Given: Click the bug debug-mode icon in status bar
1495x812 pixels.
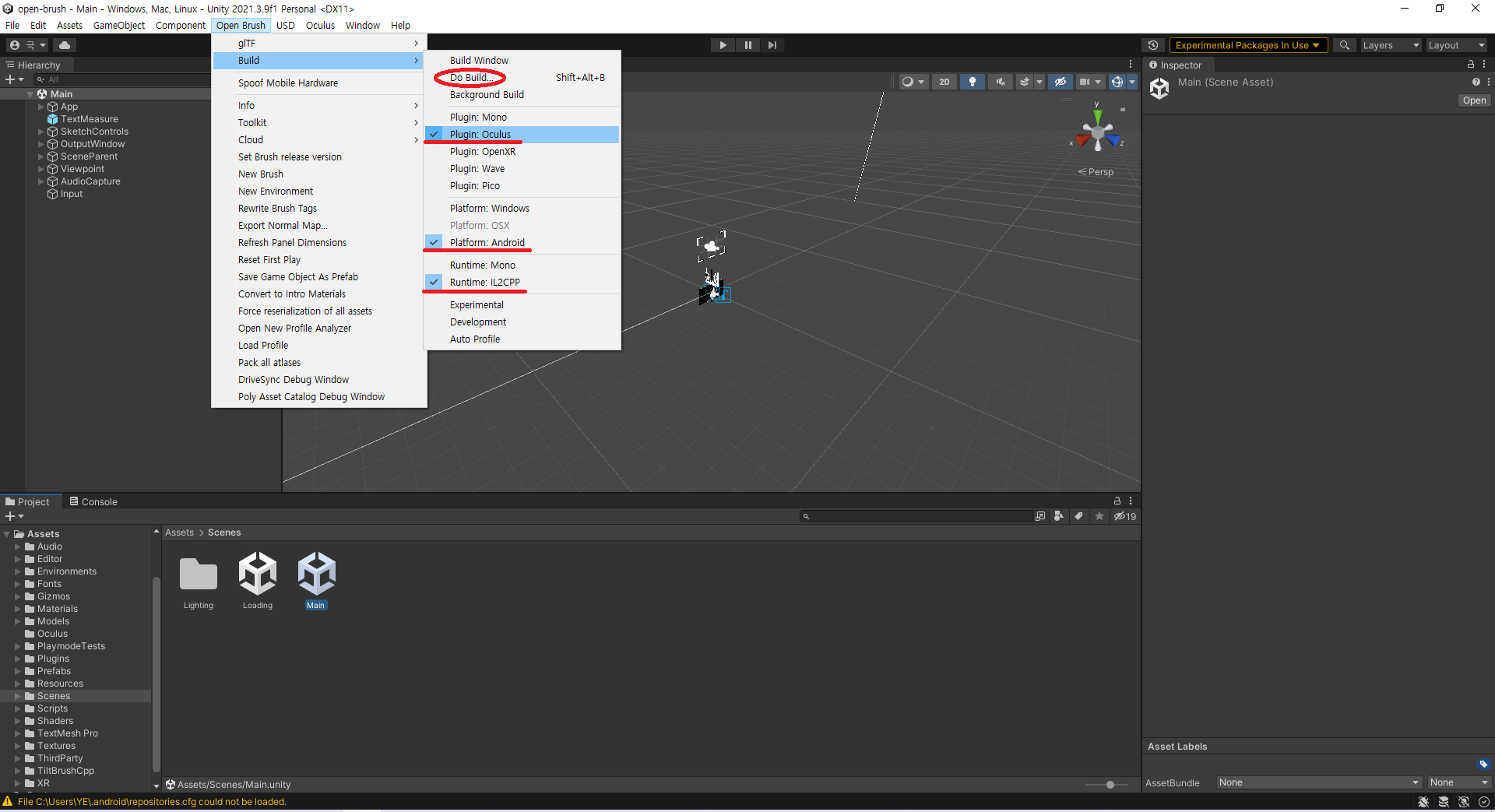Looking at the screenshot, I should click(x=1423, y=802).
